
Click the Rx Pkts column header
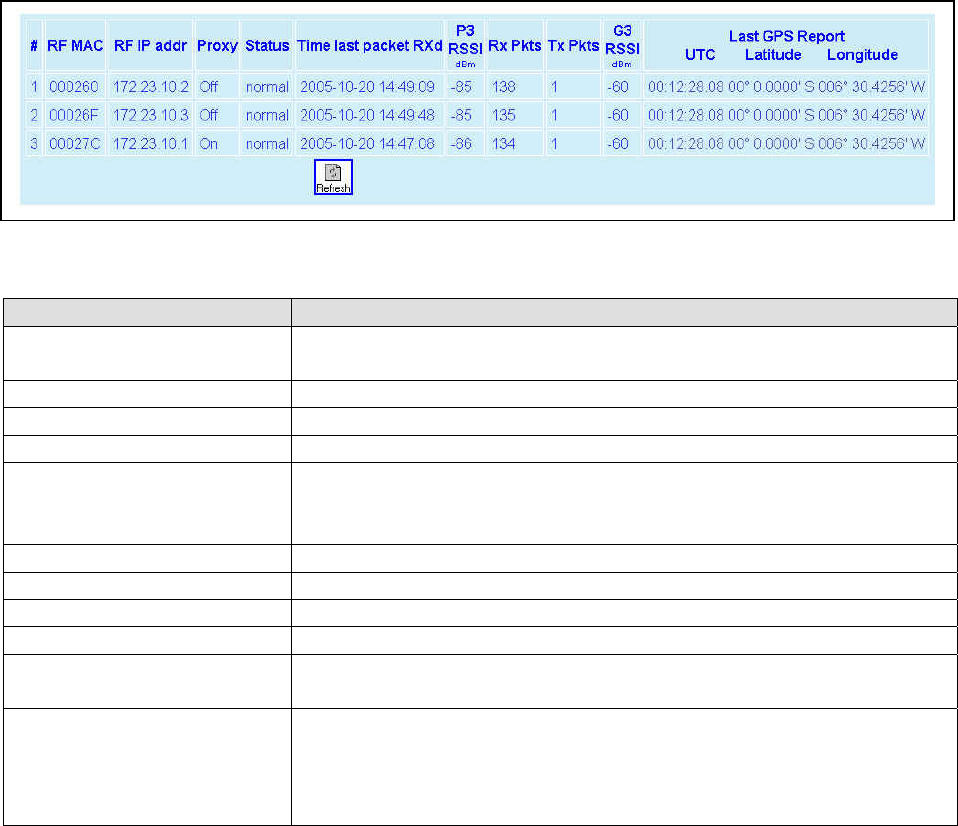coord(514,46)
